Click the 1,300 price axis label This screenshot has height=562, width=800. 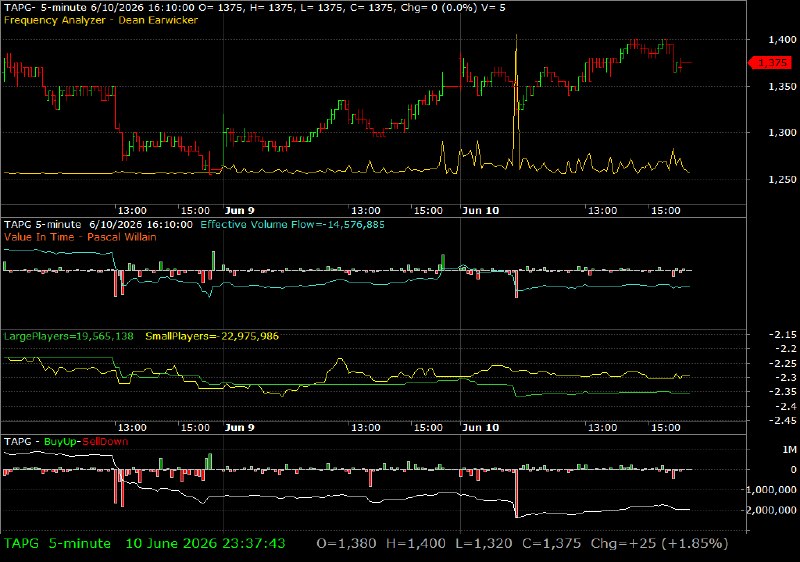(782, 133)
